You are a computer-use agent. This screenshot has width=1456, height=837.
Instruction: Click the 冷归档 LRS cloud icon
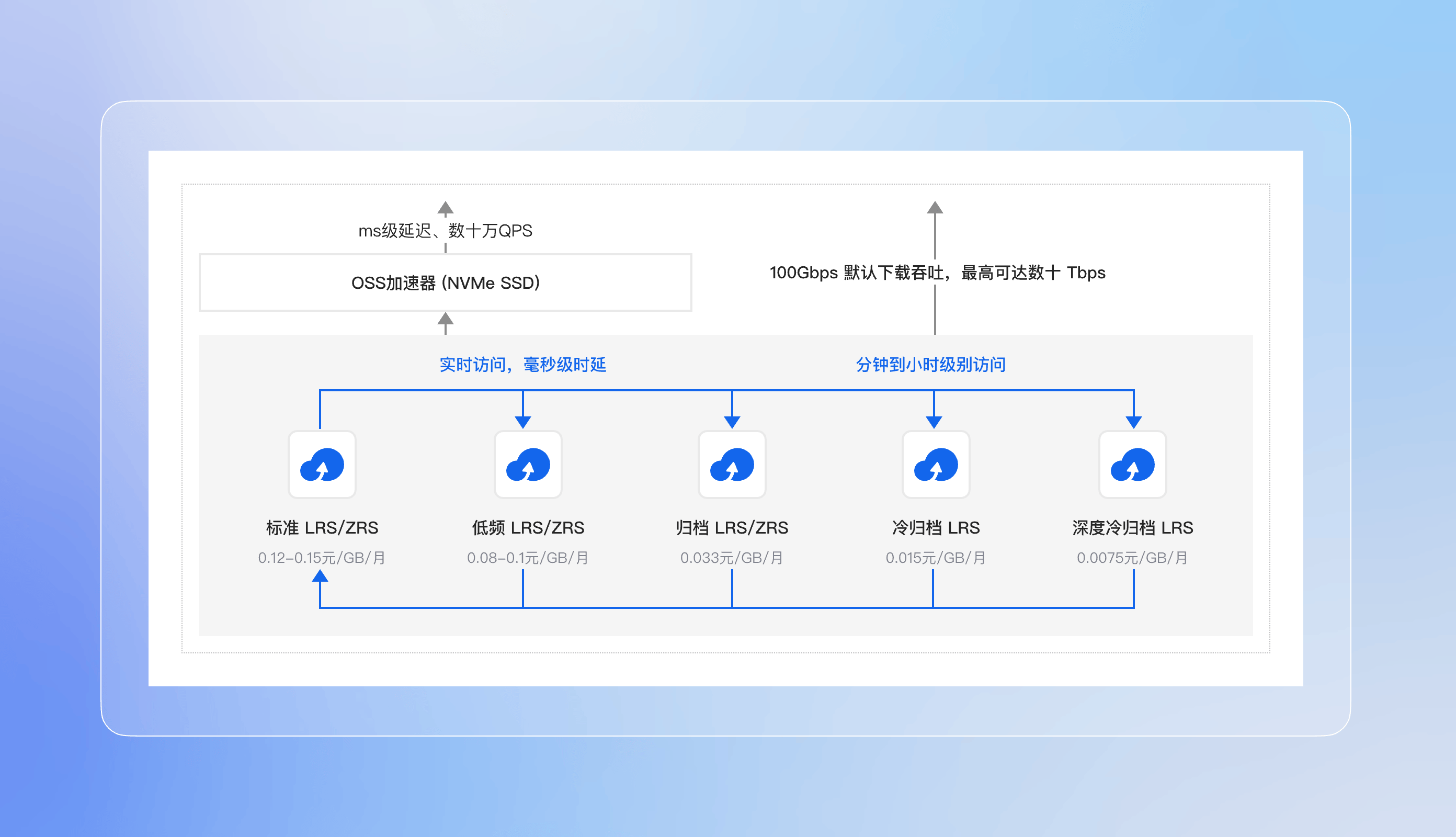[936, 465]
